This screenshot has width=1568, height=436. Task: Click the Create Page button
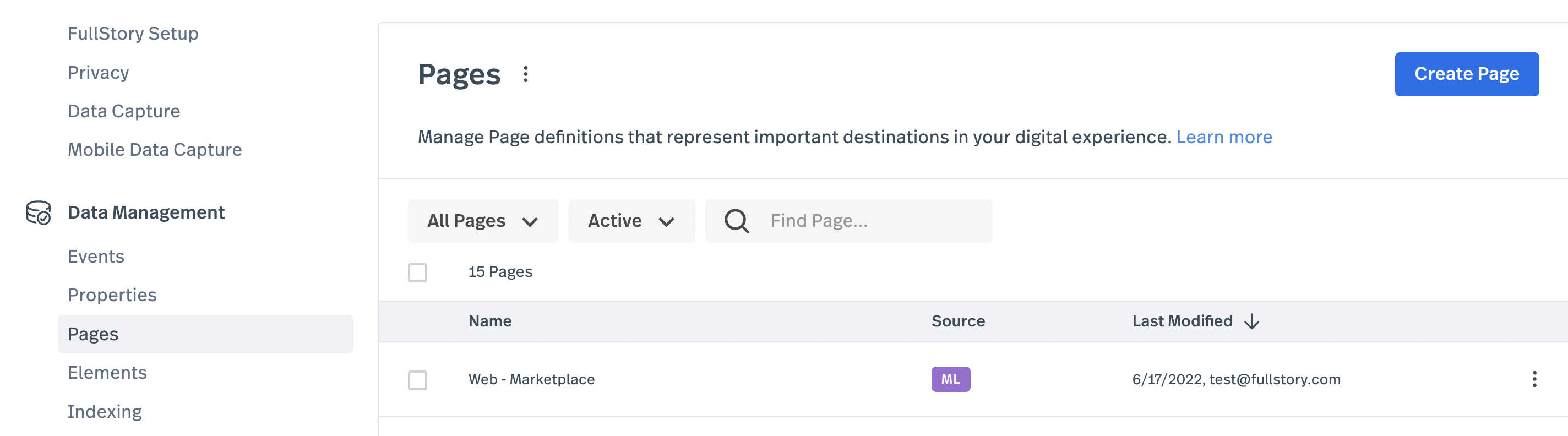tap(1466, 74)
